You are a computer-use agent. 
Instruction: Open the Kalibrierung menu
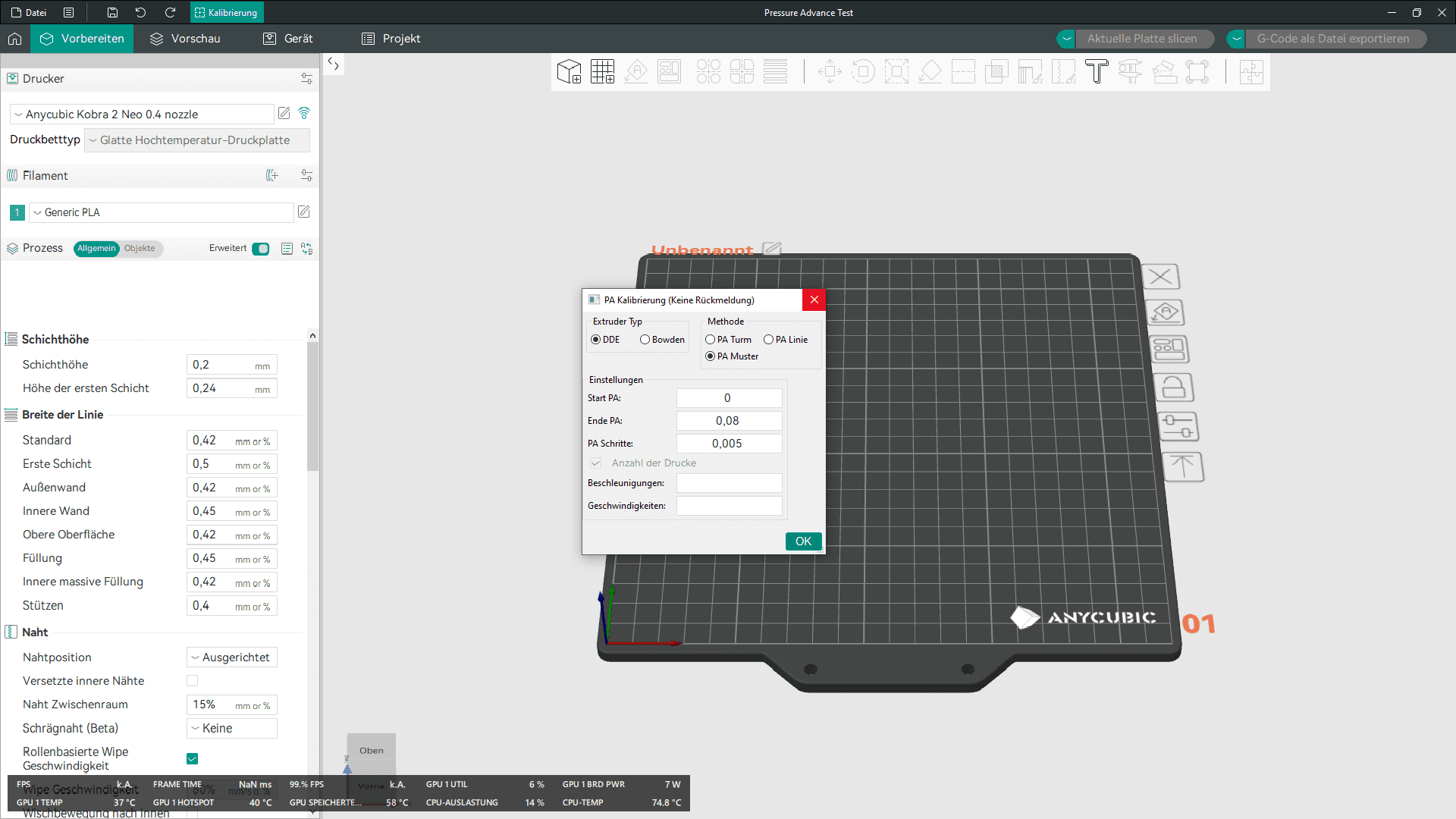coord(226,12)
